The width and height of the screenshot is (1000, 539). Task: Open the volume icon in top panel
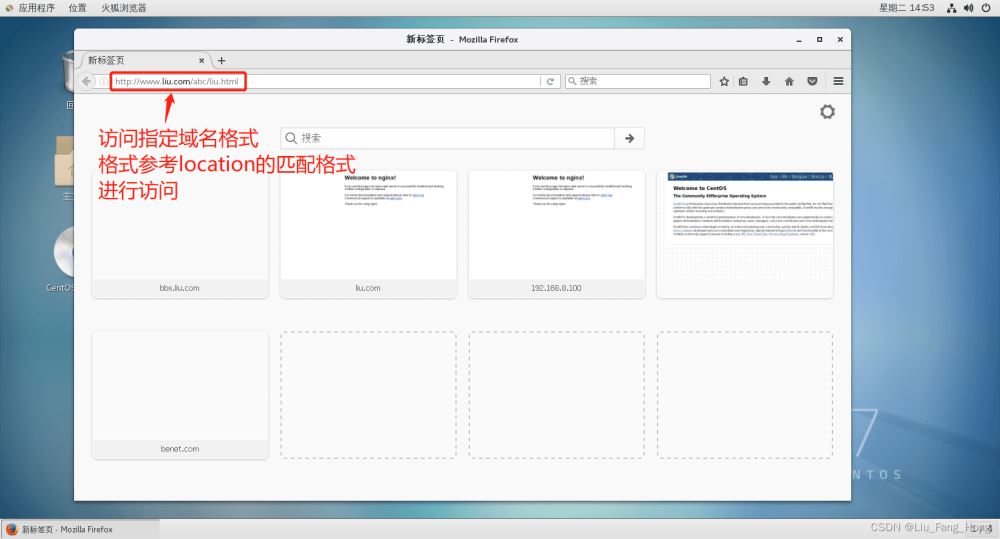tap(969, 8)
